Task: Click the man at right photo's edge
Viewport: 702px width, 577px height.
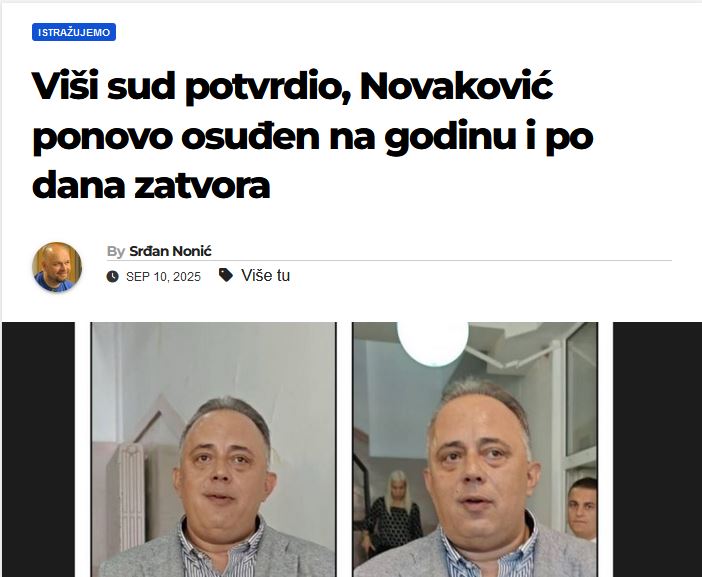Action: [582, 509]
